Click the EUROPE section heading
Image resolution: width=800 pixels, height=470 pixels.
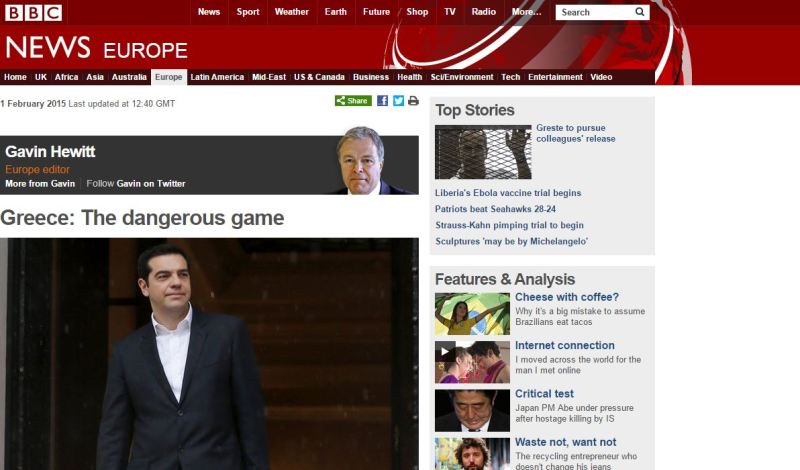[x=145, y=51]
